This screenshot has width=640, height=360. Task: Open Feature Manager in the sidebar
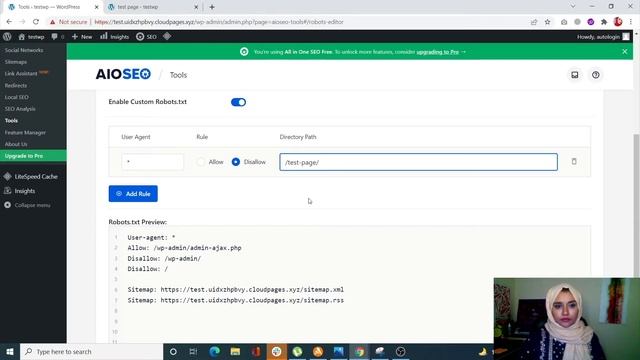point(25,133)
